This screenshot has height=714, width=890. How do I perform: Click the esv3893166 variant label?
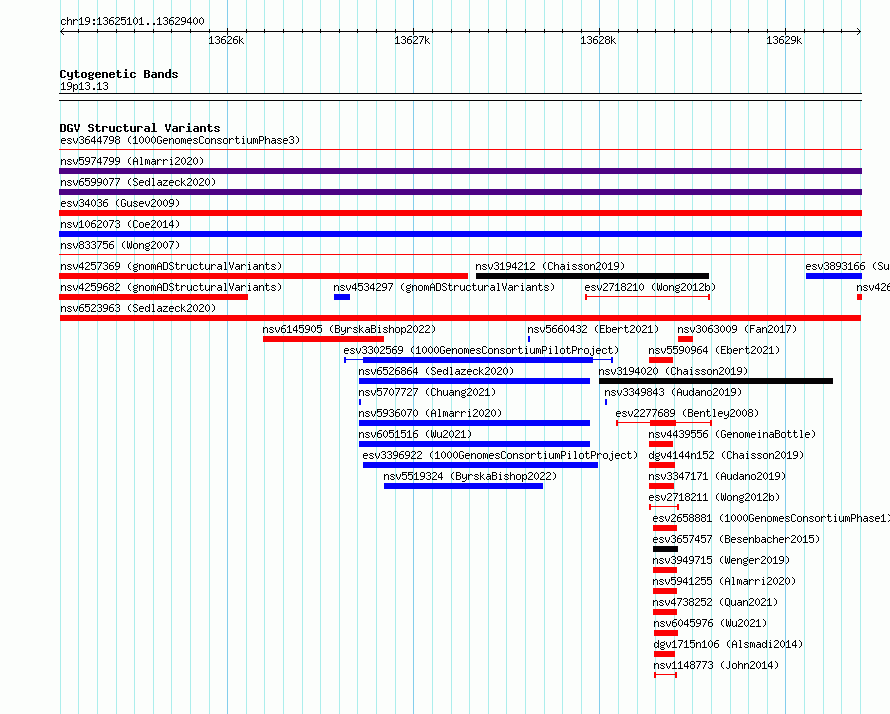point(847,266)
